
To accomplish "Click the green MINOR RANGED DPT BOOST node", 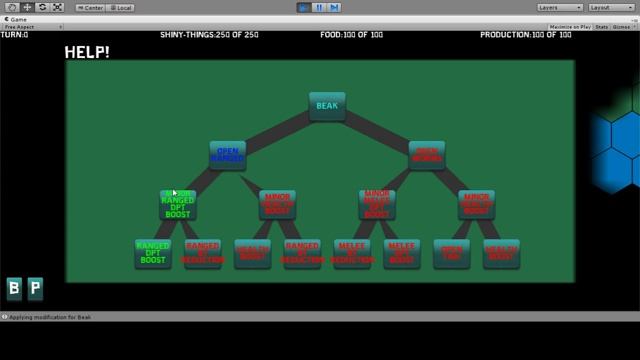I will (178, 204).
